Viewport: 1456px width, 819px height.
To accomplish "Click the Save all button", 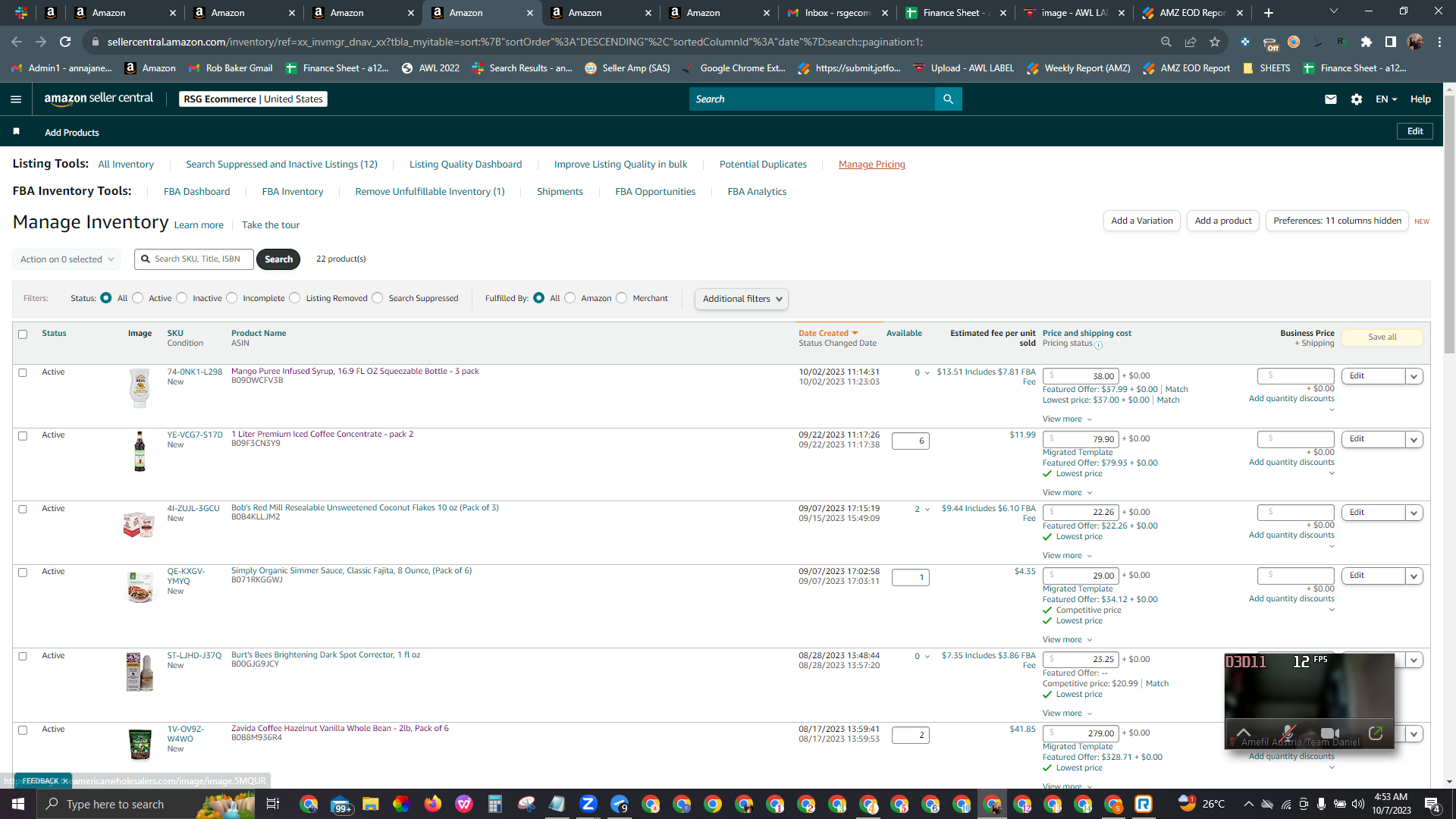I will [1382, 337].
